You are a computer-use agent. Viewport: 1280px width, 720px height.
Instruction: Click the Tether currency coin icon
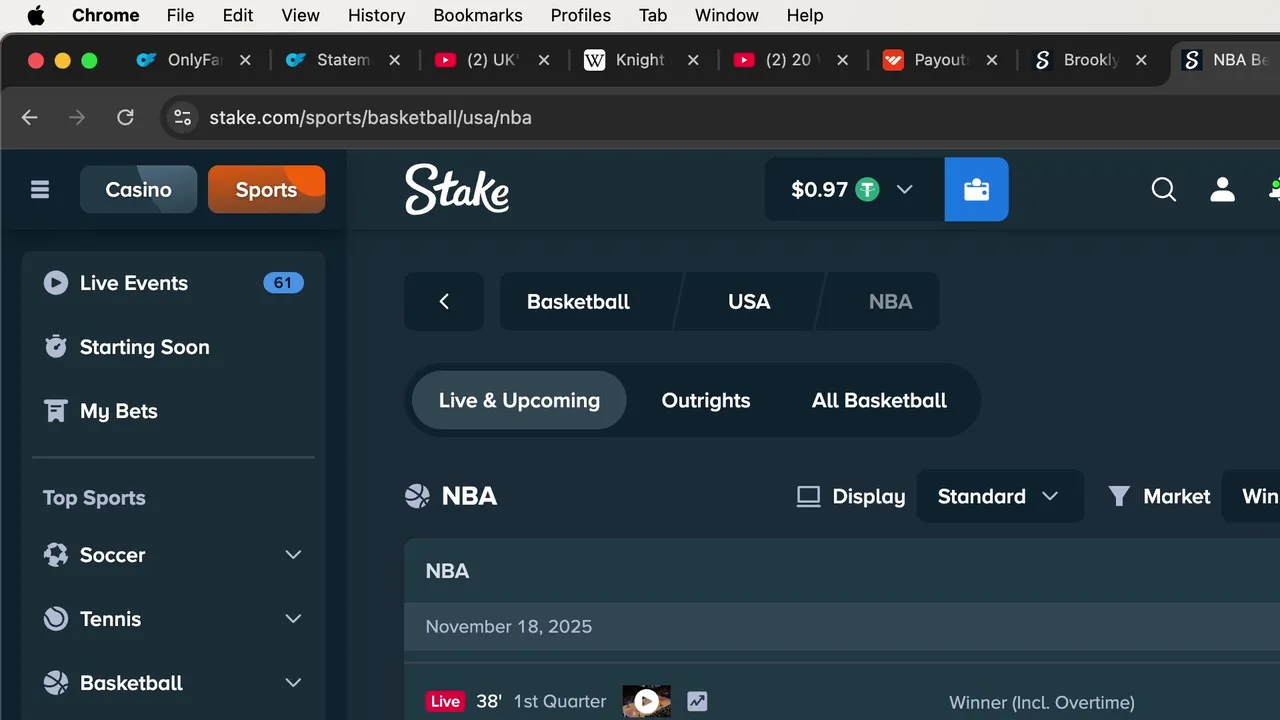coord(867,189)
